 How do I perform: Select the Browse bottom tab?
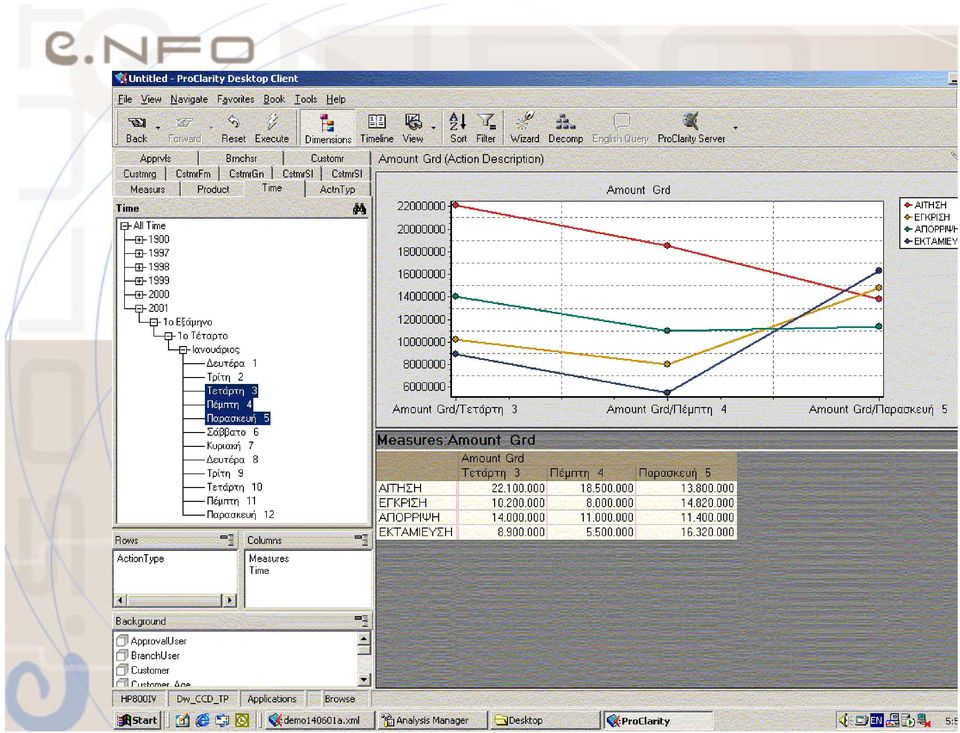tap(340, 699)
